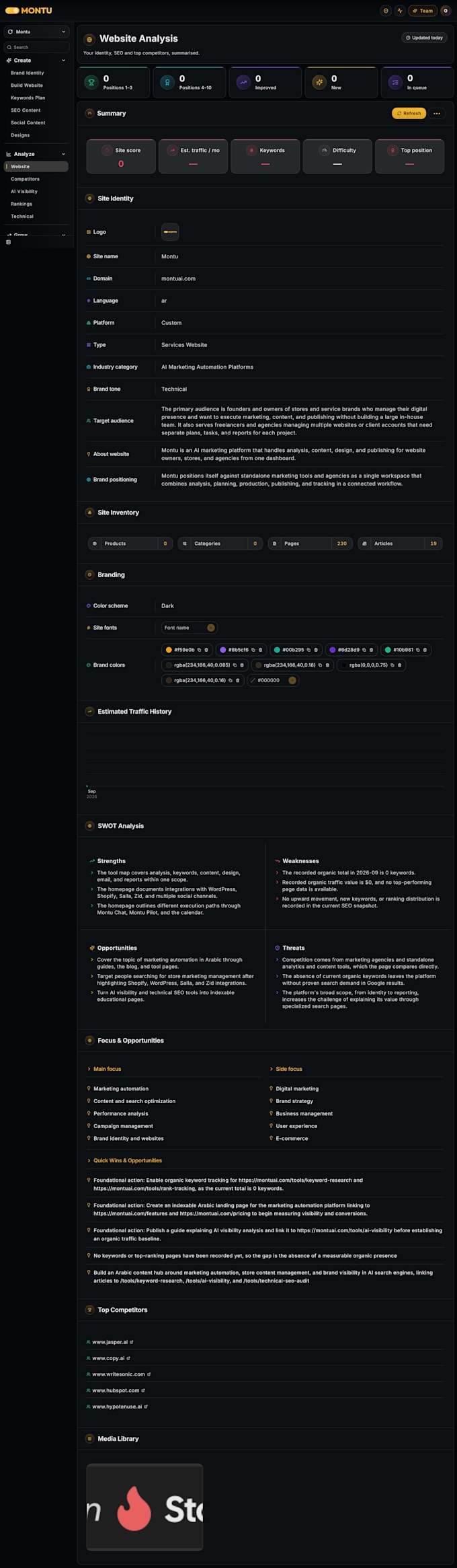Click the Team button in header

tap(423, 11)
